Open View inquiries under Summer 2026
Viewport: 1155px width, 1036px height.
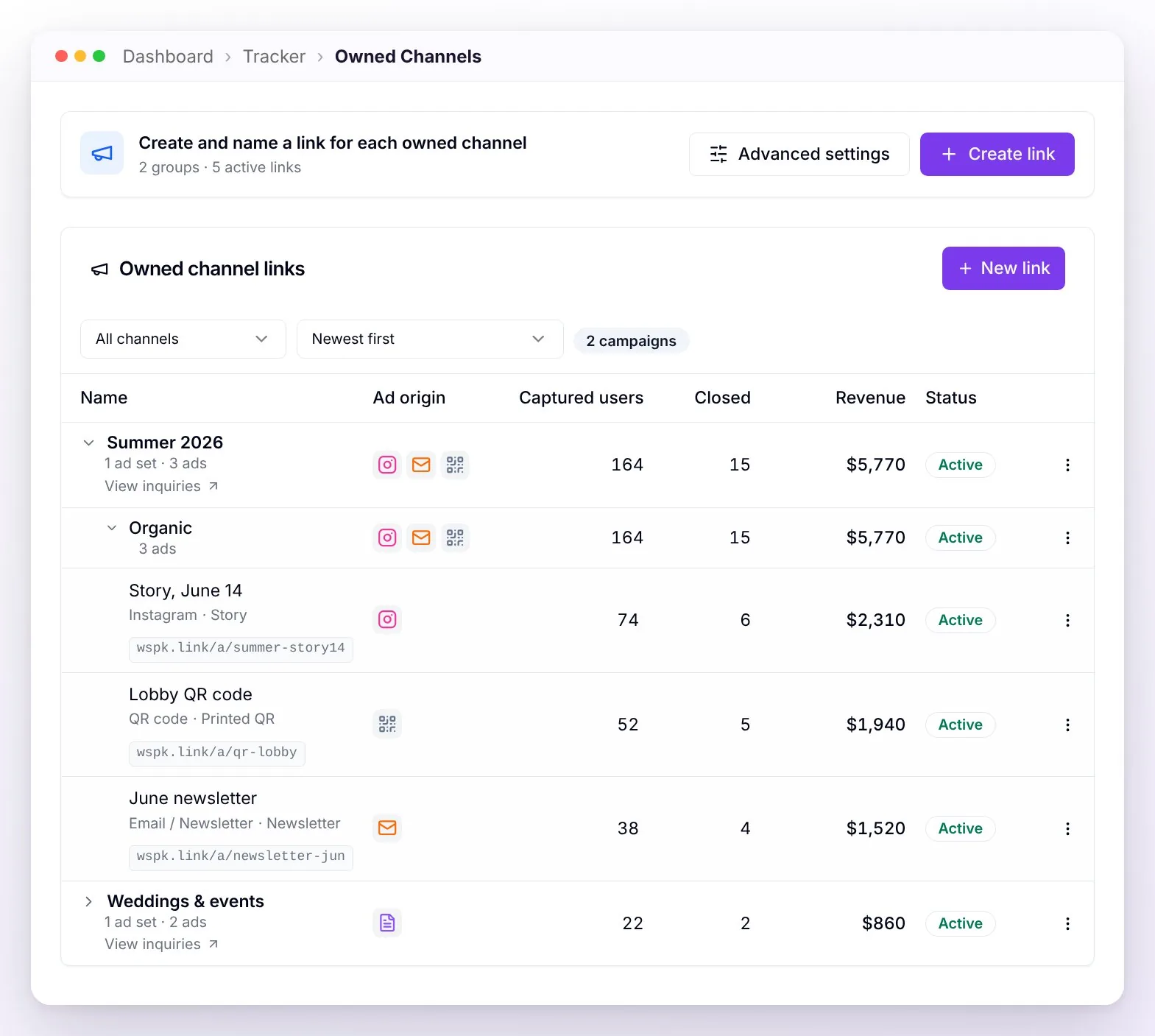[161, 486]
